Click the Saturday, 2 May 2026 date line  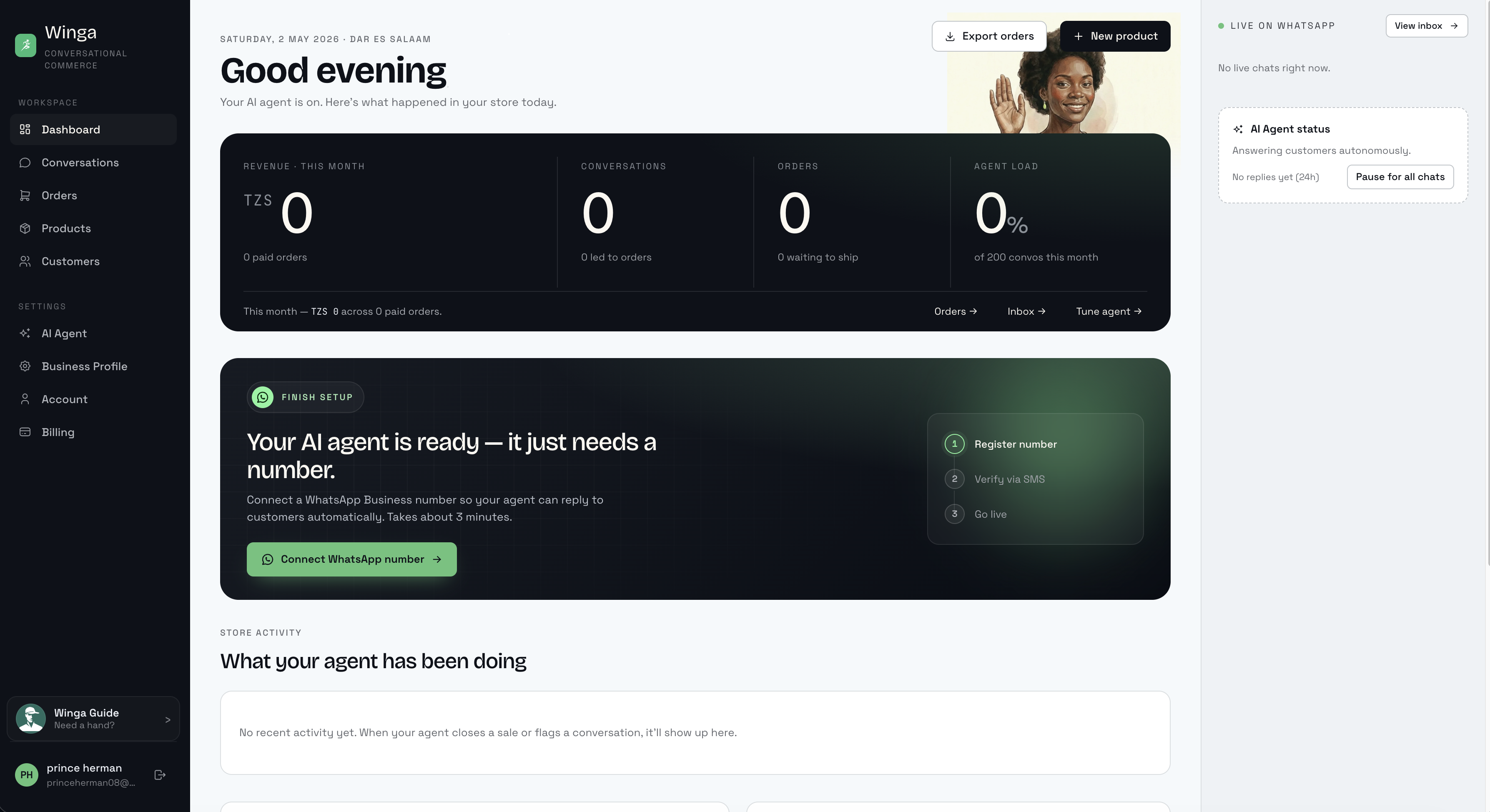pos(325,39)
